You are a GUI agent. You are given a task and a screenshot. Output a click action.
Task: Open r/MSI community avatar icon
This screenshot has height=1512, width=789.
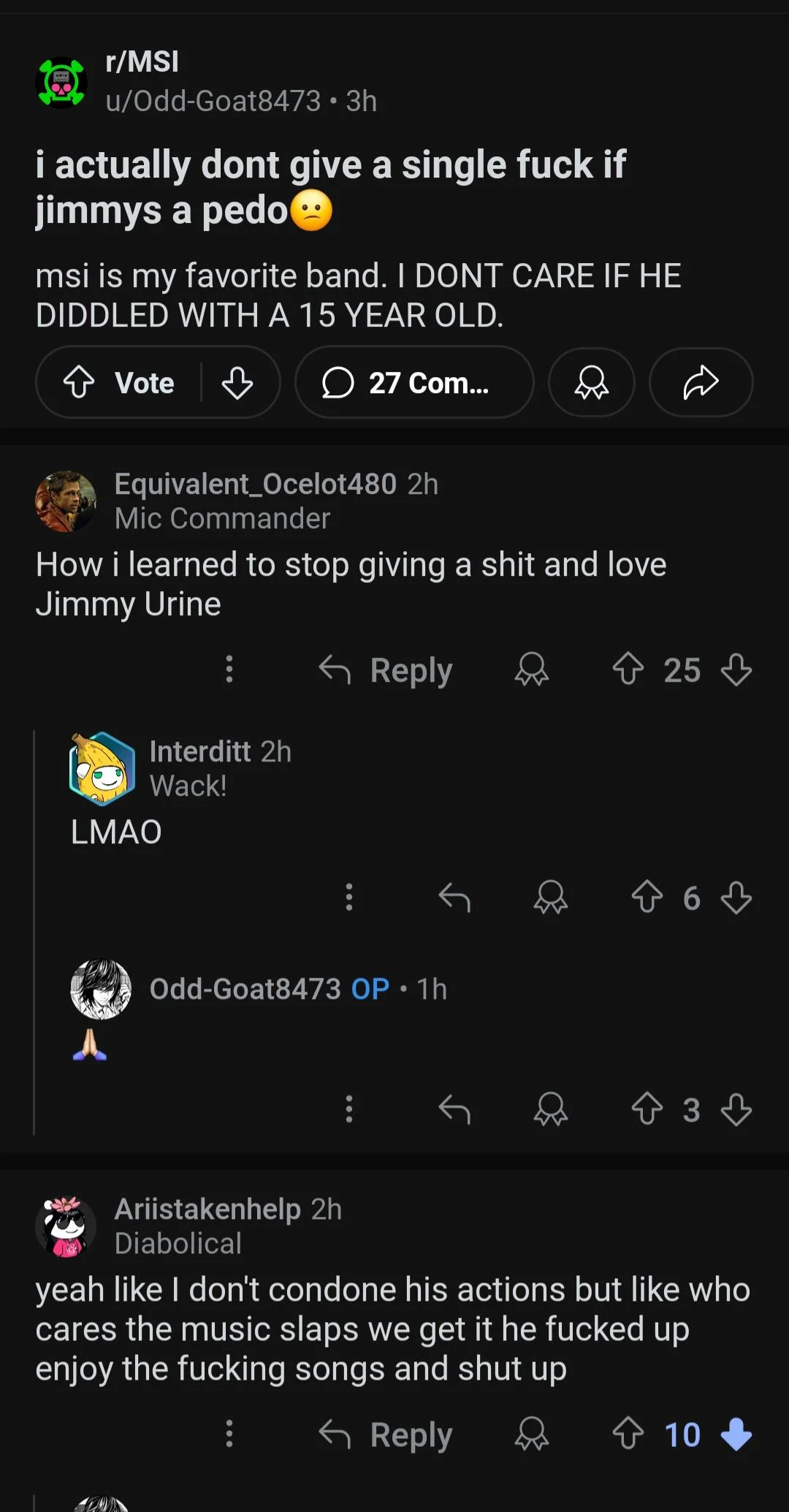tap(61, 82)
